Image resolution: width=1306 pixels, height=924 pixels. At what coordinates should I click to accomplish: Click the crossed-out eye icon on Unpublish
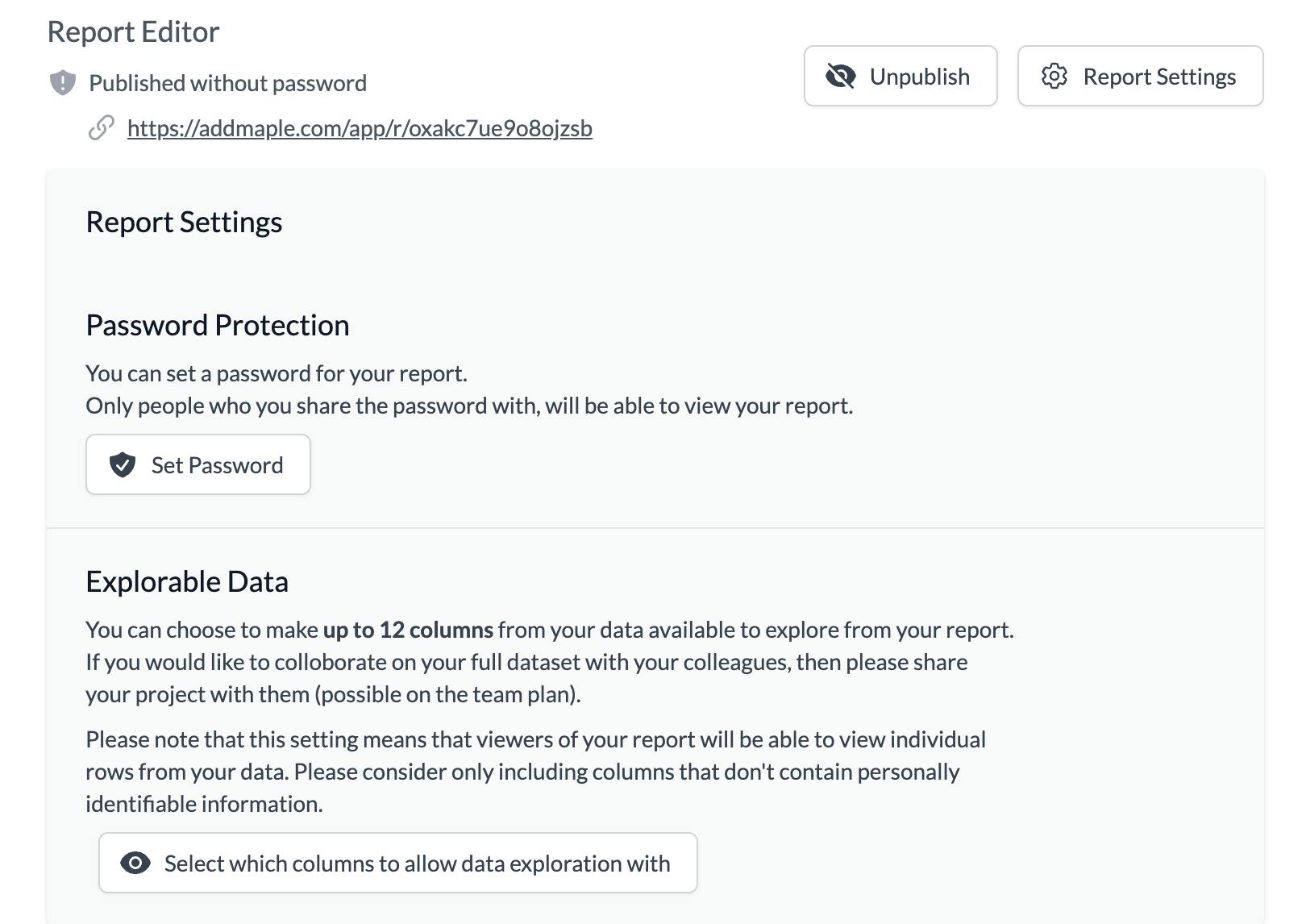pos(840,77)
